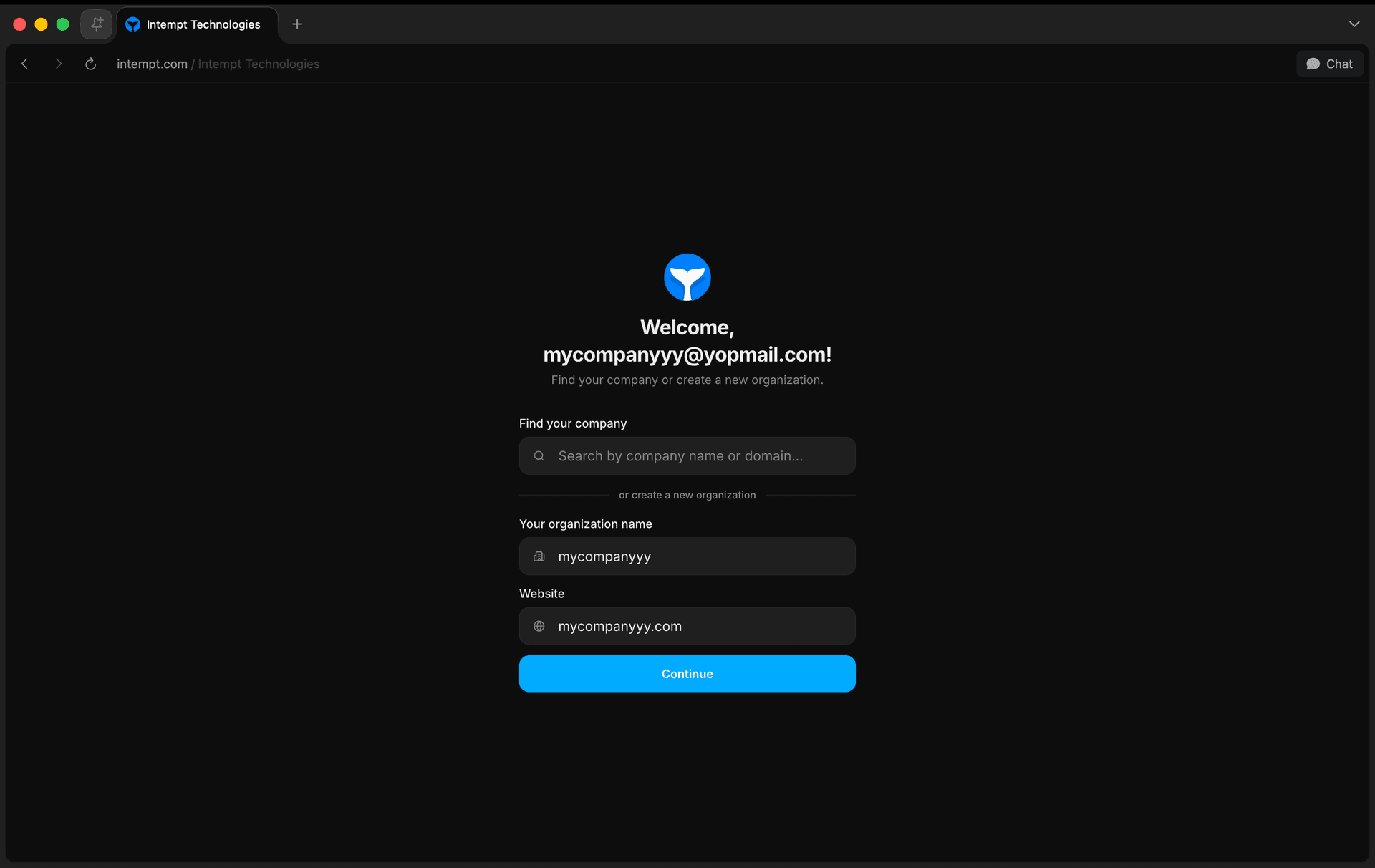This screenshot has width=1375, height=868.
Task: Click the globe icon in Website field
Action: tap(539, 626)
